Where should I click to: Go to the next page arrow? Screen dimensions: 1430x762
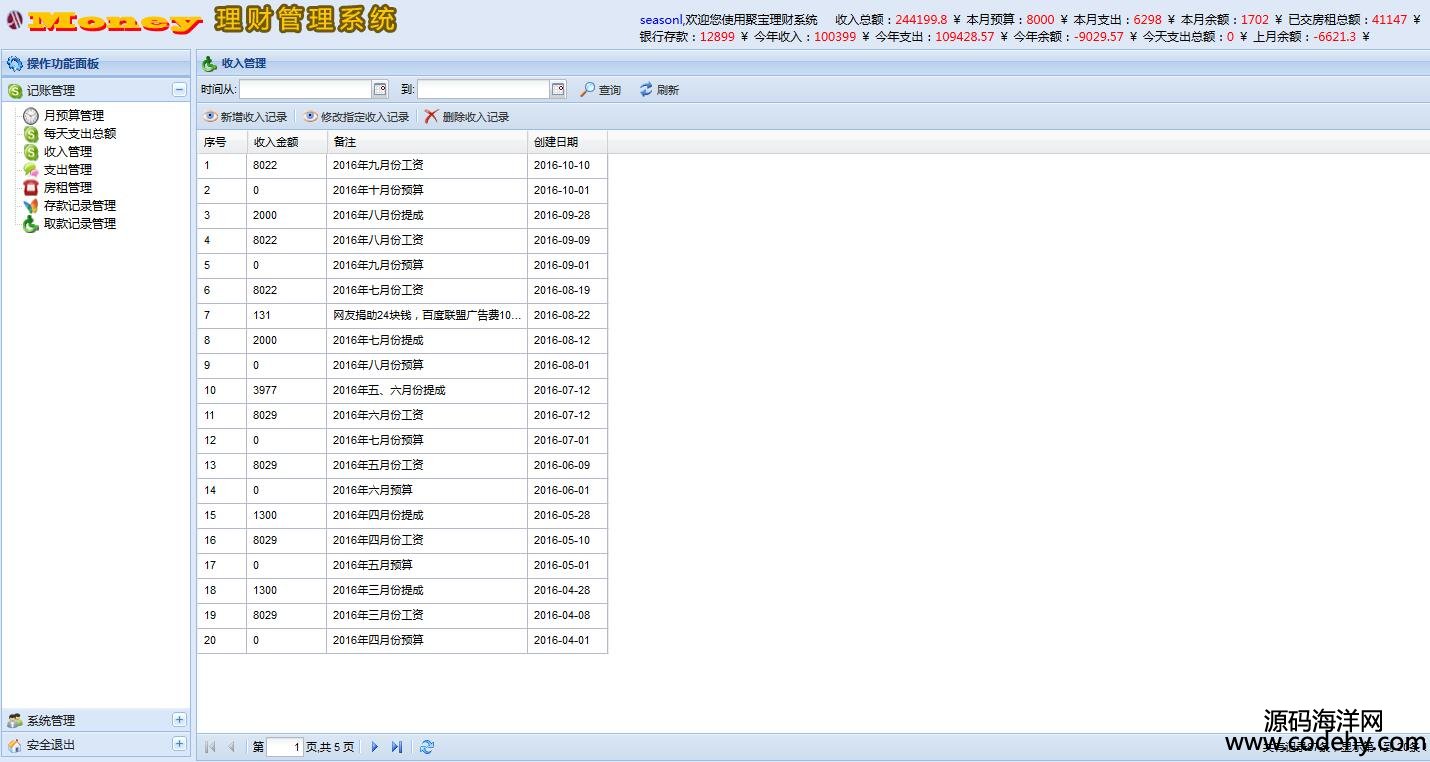pyautogui.click(x=375, y=746)
